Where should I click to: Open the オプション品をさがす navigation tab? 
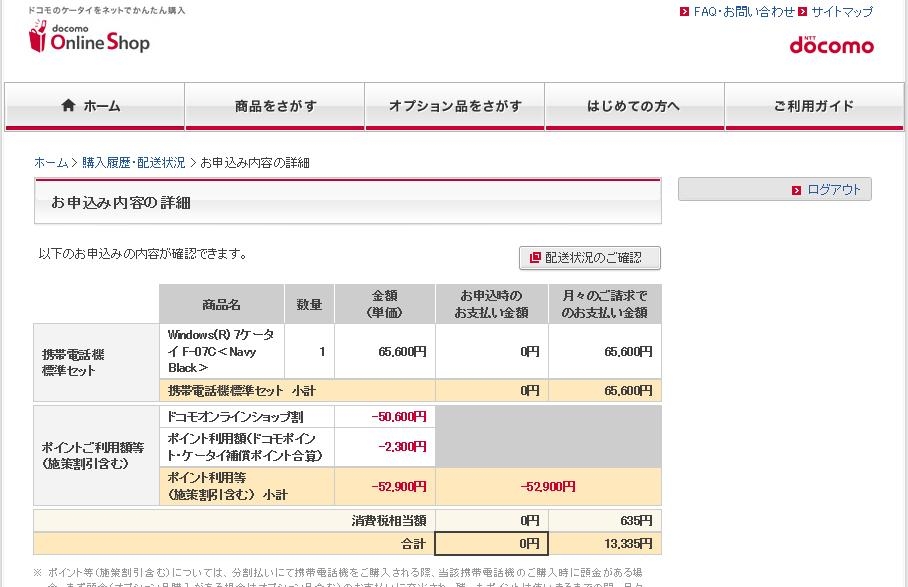pyautogui.click(x=455, y=107)
